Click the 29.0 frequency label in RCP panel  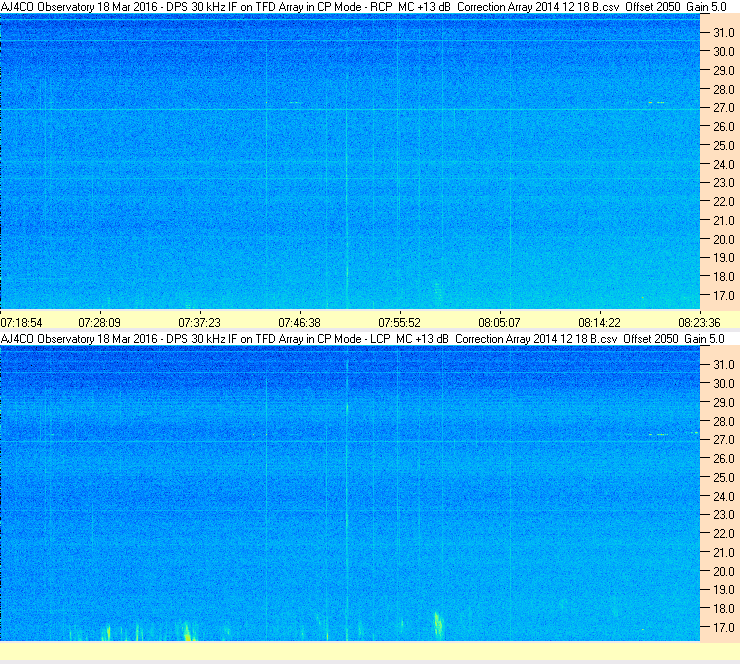point(724,71)
